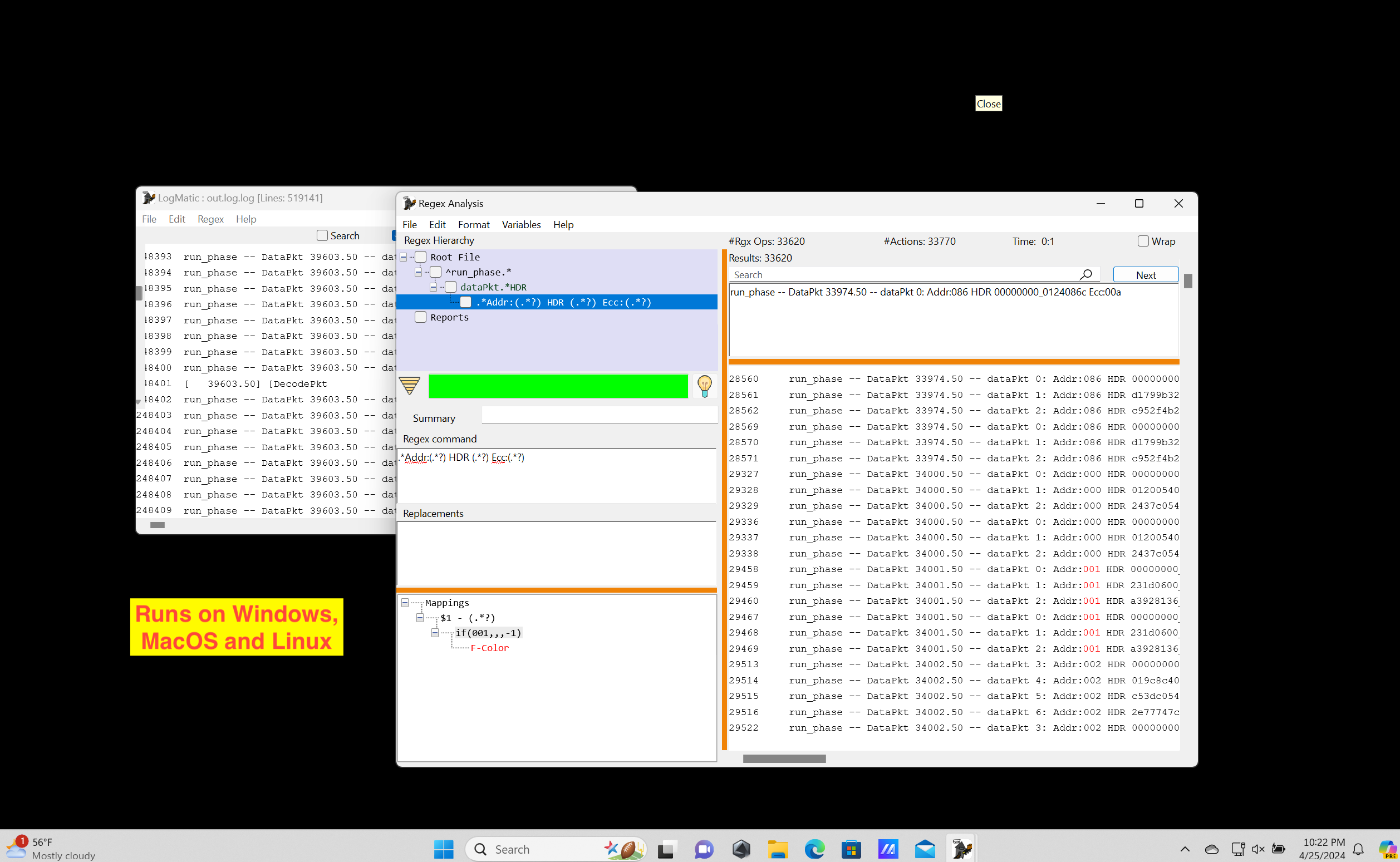Image resolution: width=1400 pixels, height=862 pixels.
Task: Click the funnel filter icon in Regex Analysis
Action: click(x=410, y=386)
